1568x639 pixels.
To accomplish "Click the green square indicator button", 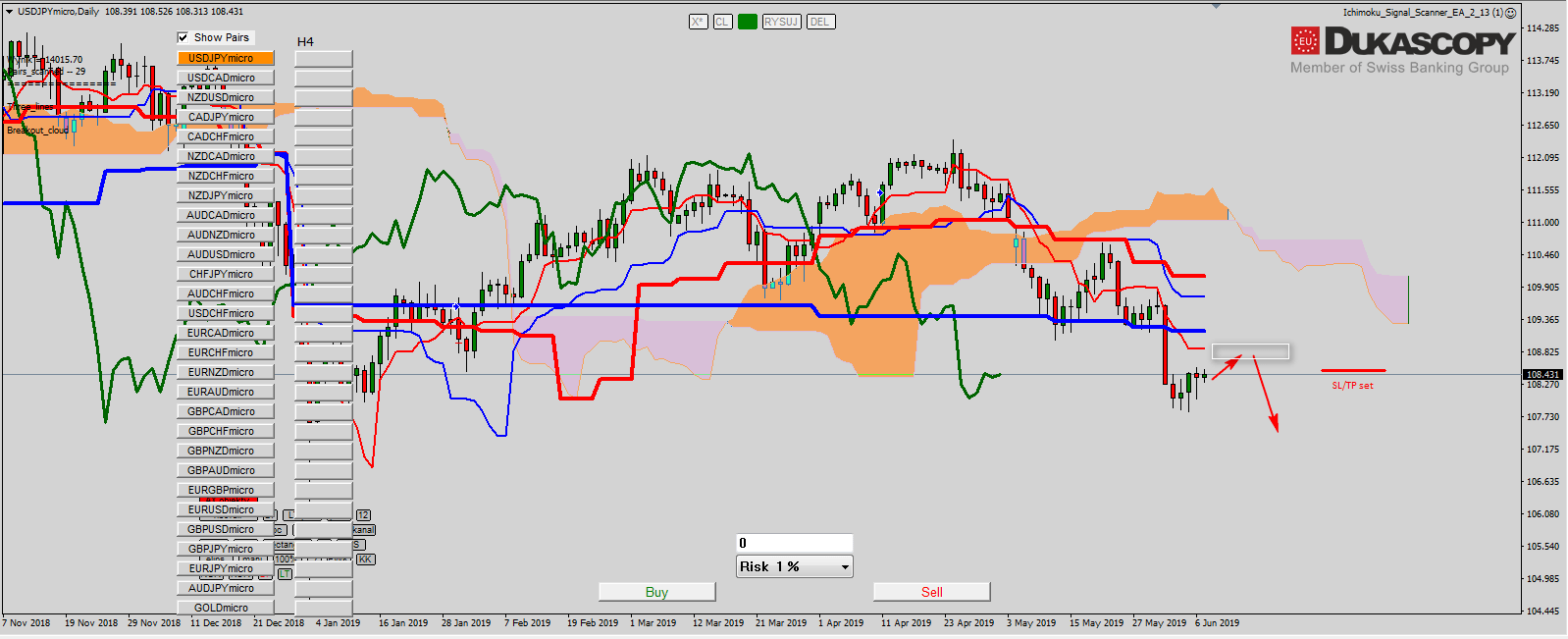I will tap(748, 22).
